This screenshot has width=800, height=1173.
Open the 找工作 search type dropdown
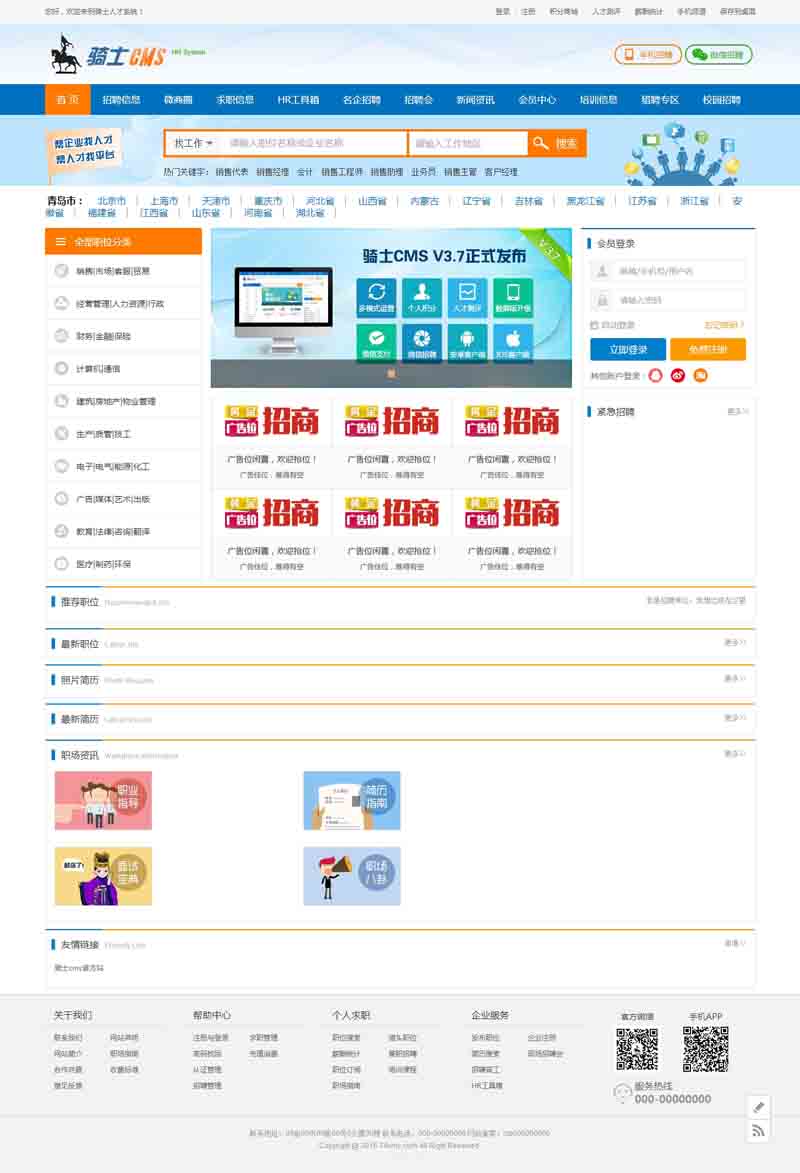[193, 144]
